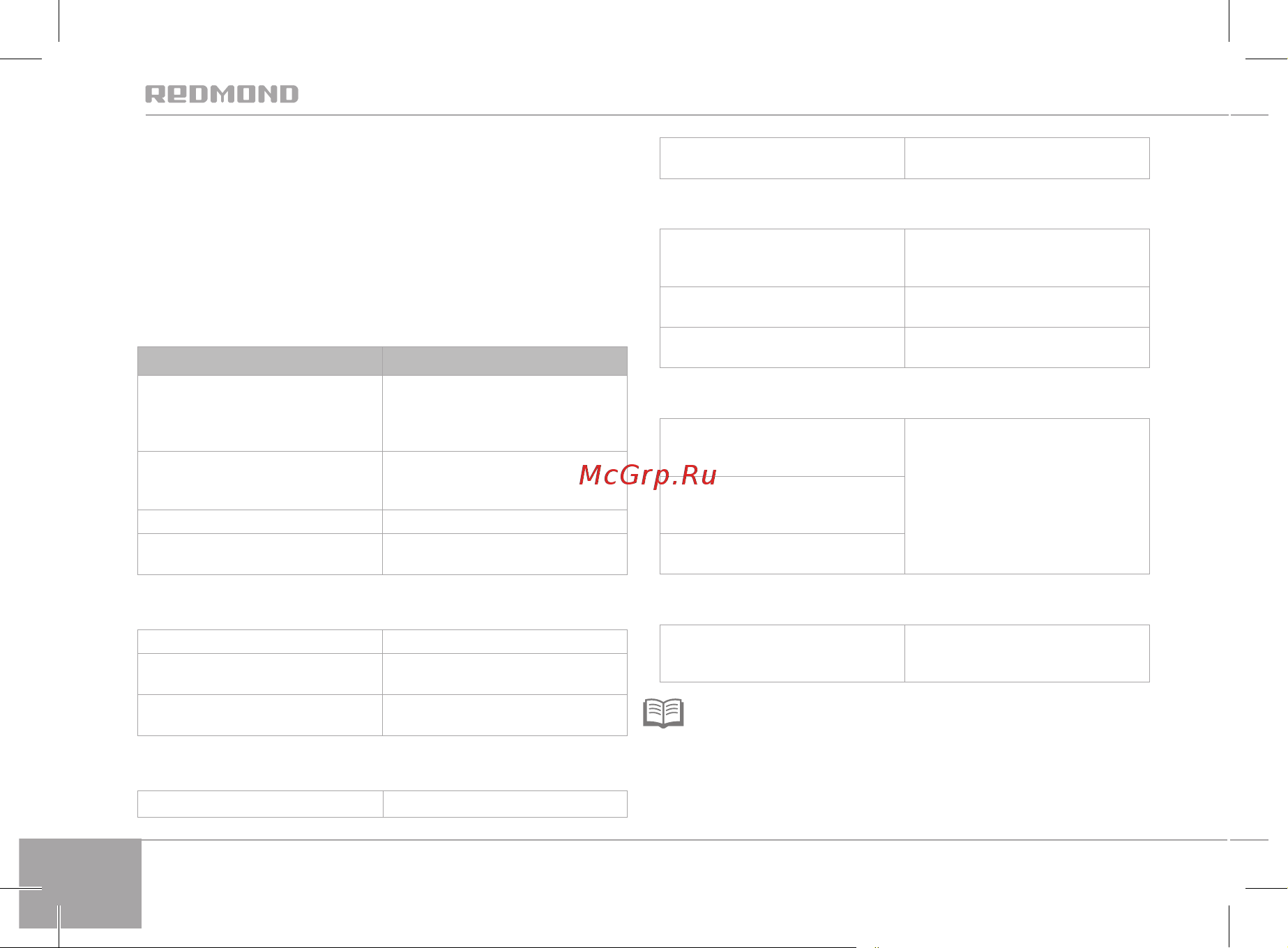
Task: Open the red McGrp.Ru watermark link
Action: pyautogui.click(x=648, y=475)
